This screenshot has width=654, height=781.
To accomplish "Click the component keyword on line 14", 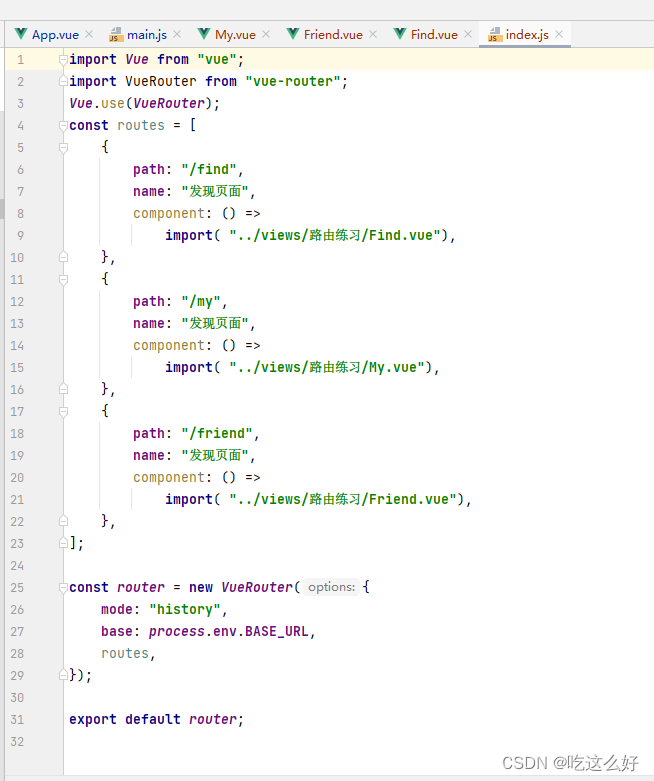I will 169,346.
